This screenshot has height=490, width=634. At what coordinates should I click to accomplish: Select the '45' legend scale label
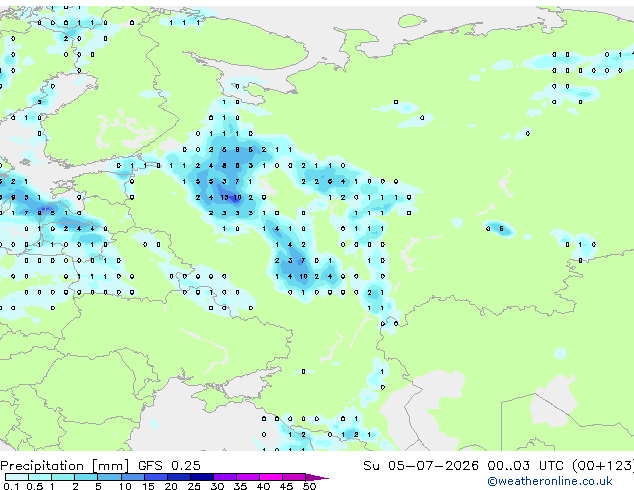(x=286, y=486)
